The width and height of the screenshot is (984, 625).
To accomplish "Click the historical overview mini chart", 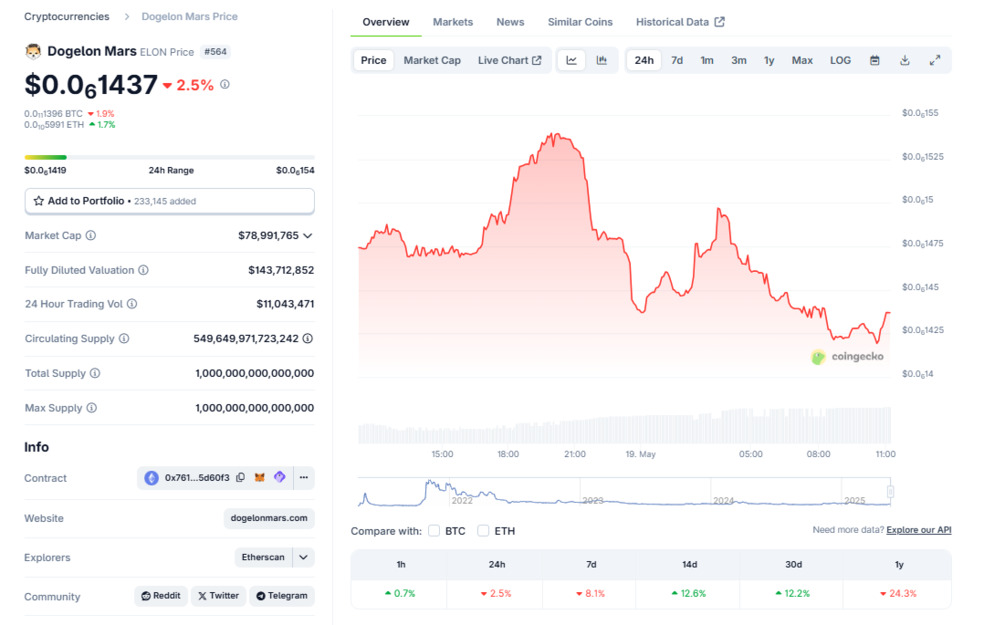I will [624, 492].
